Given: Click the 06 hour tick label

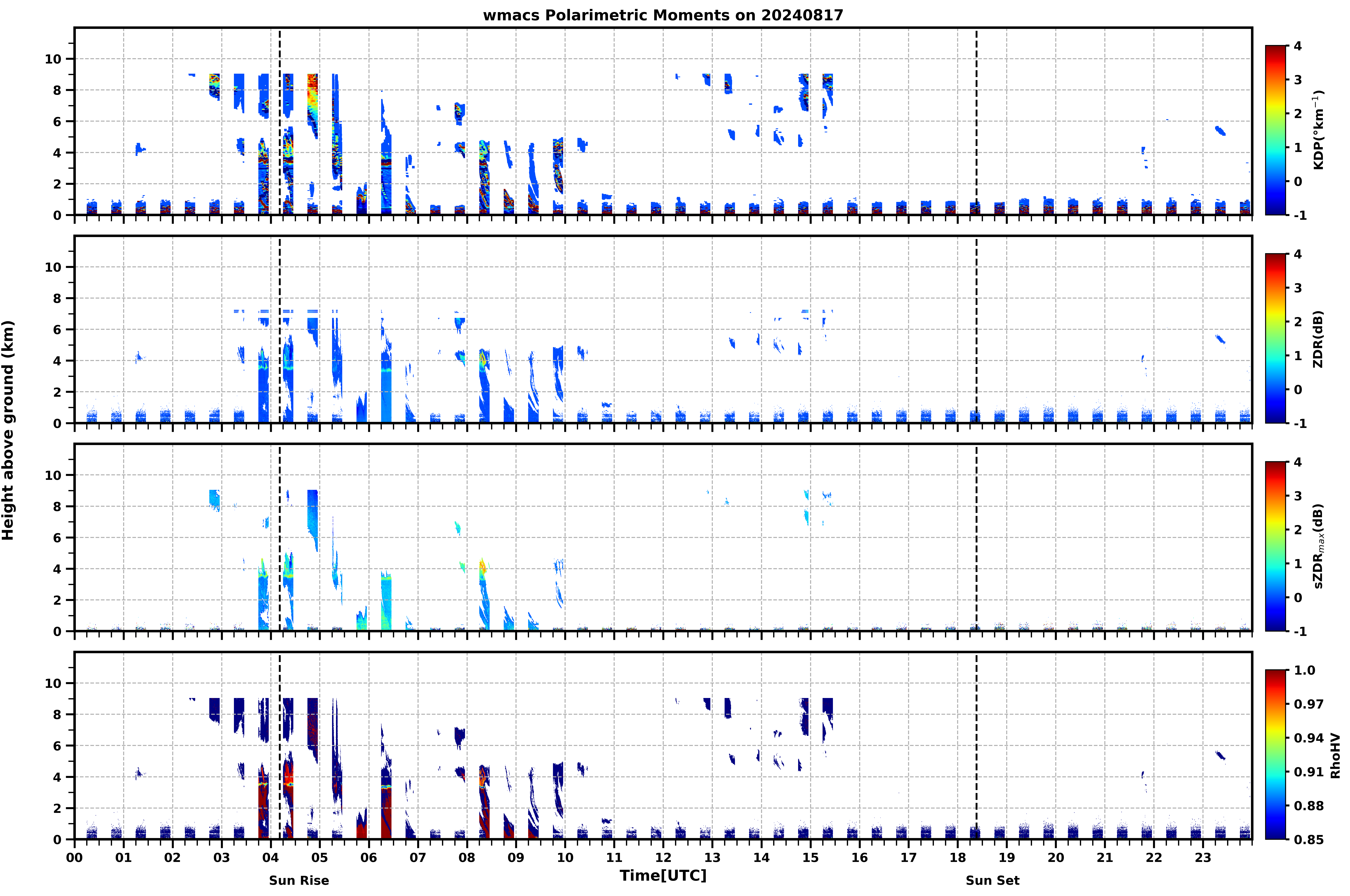Looking at the screenshot, I should pyautogui.click(x=369, y=858).
